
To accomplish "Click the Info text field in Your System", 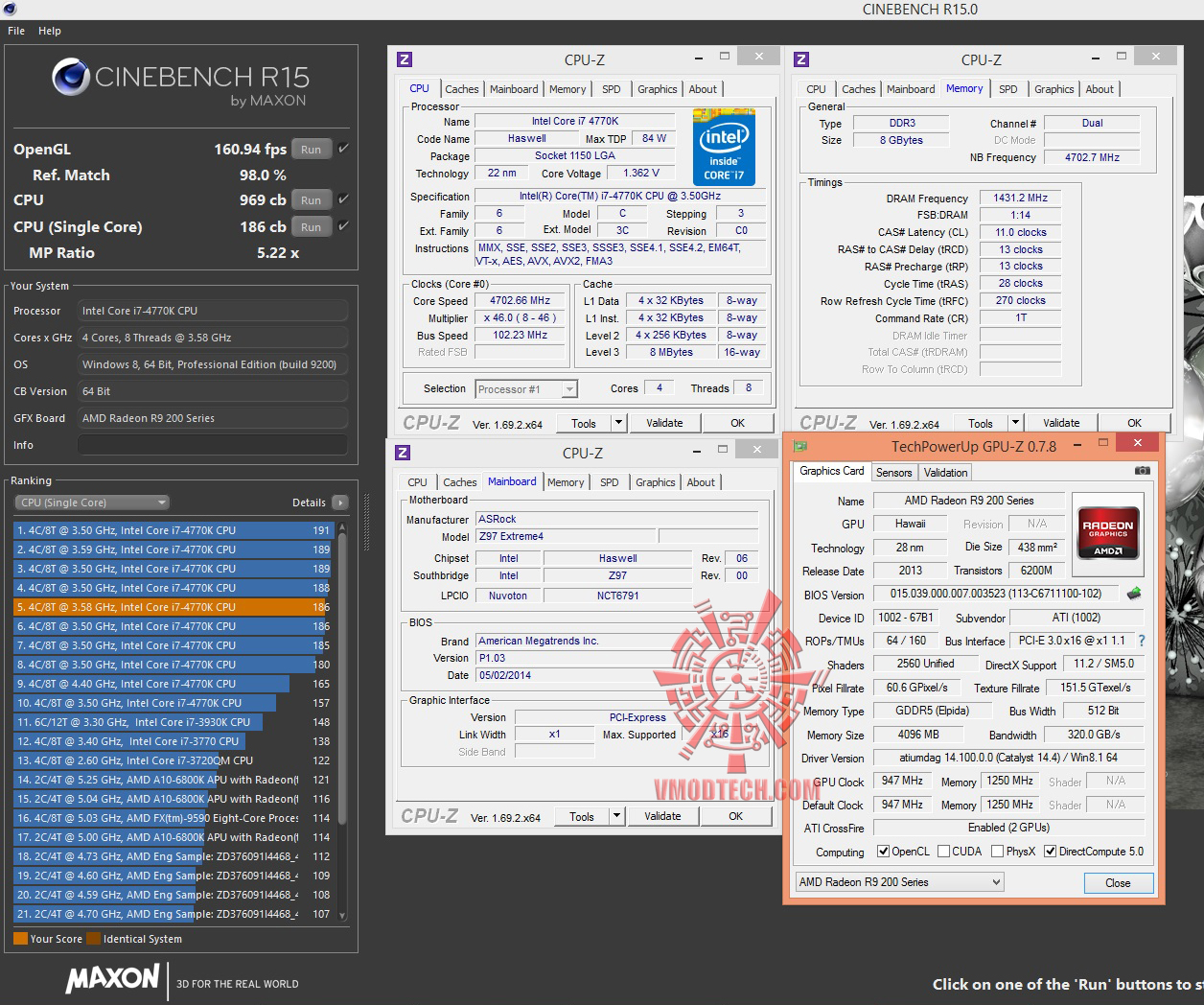I will pos(212,445).
